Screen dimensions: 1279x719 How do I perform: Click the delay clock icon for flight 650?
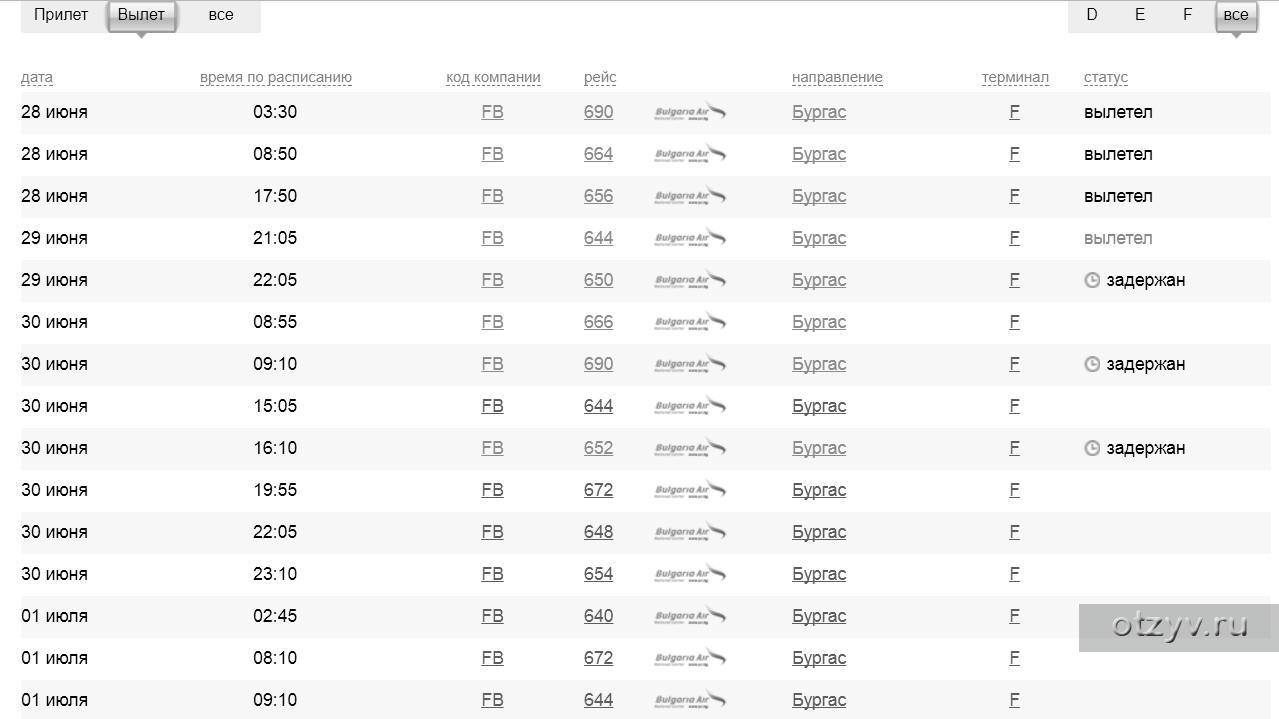point(1092,280)
